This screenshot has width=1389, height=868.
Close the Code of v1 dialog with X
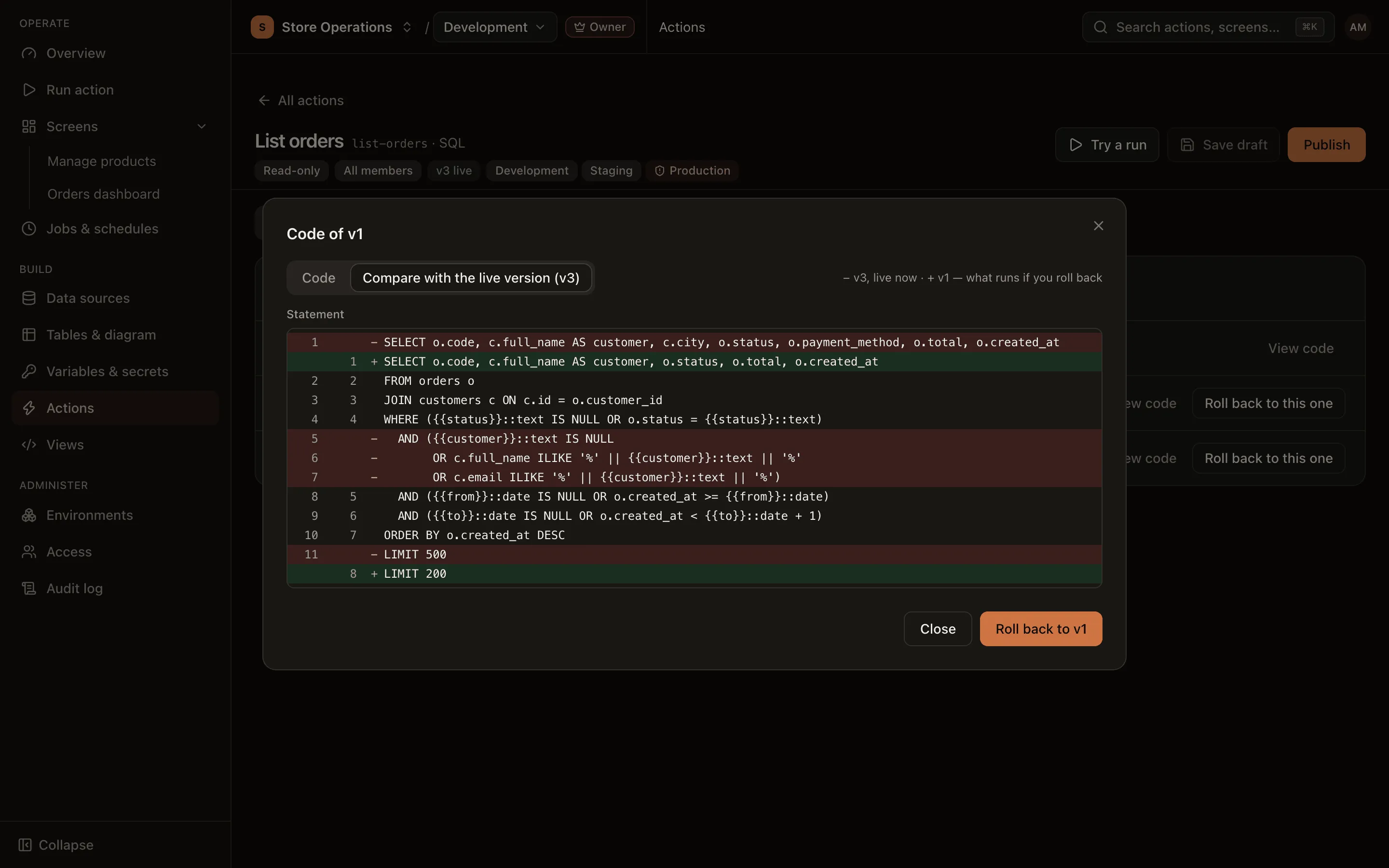pyautogui.click(x=1099, y=226)
